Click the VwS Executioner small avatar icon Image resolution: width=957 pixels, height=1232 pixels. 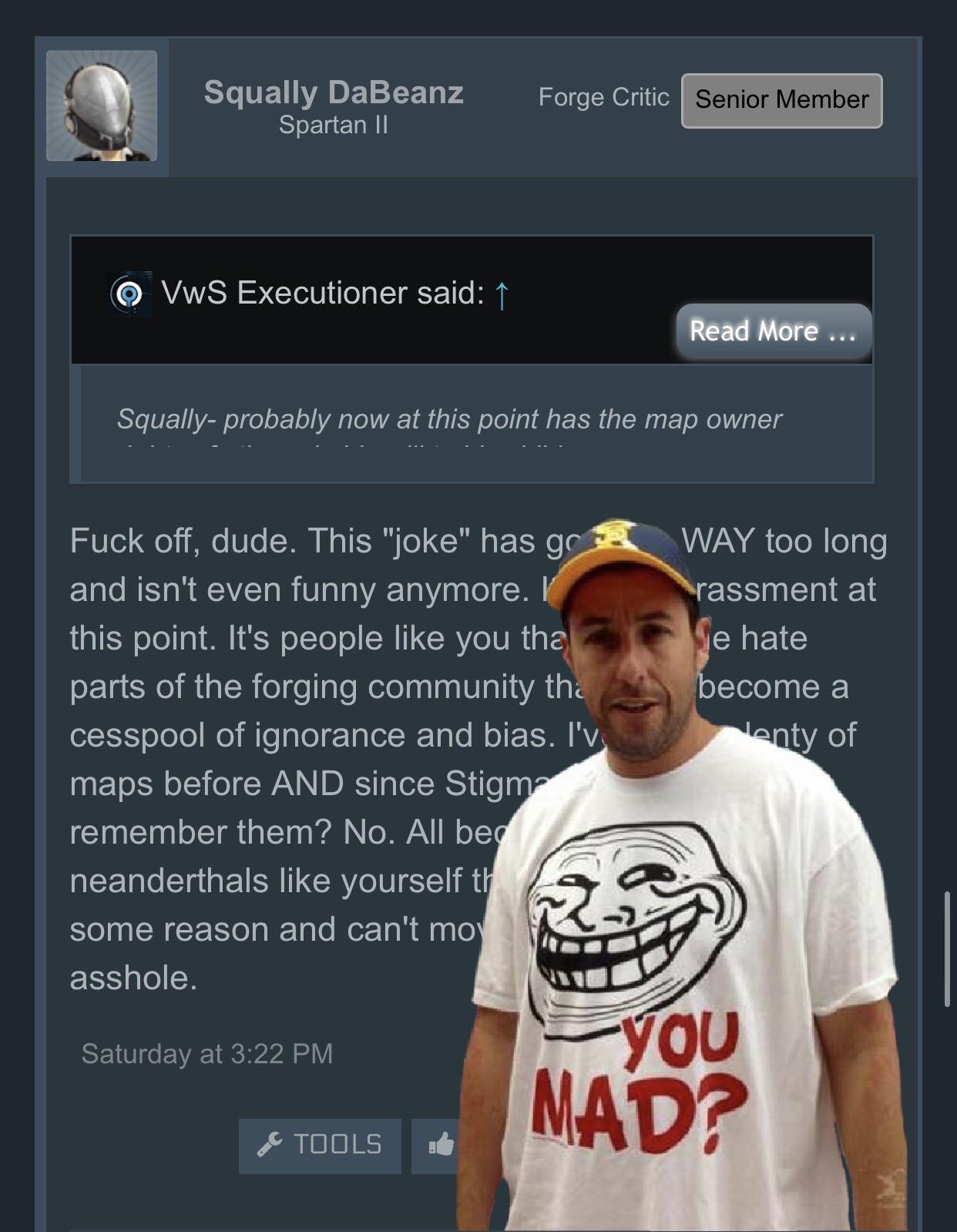pyautogui.click(x=129, y=294)
